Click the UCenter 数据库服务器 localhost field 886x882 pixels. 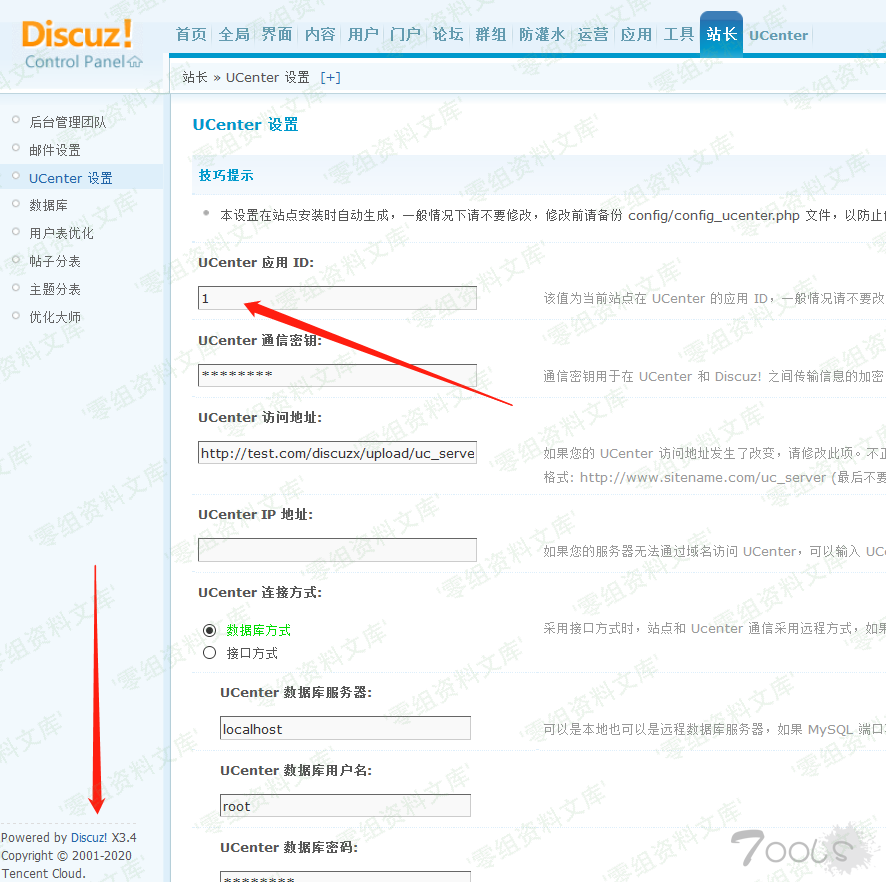(345, 729)
